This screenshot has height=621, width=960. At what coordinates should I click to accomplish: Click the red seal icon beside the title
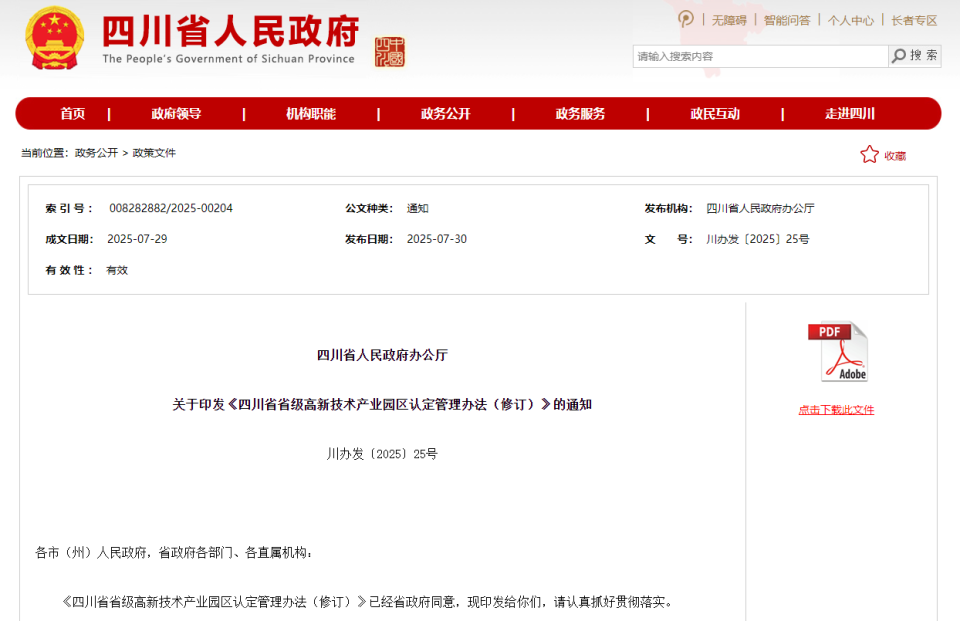(390, 51)
